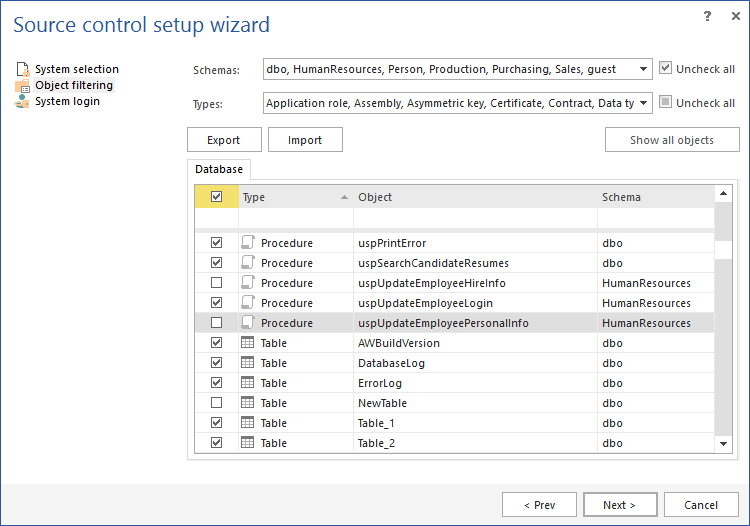Enable the NewTable checkbox
The width and height of the screenshot is (750, 526).
point(217,403)
